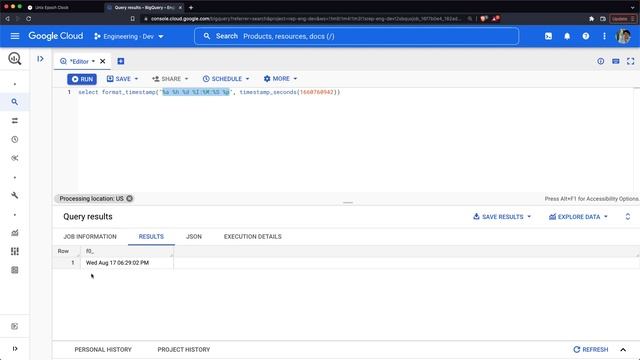The height and width of the screenshot is (360, 640).
Task: Close the Editor tab
Action: click(x=102, y=61)
